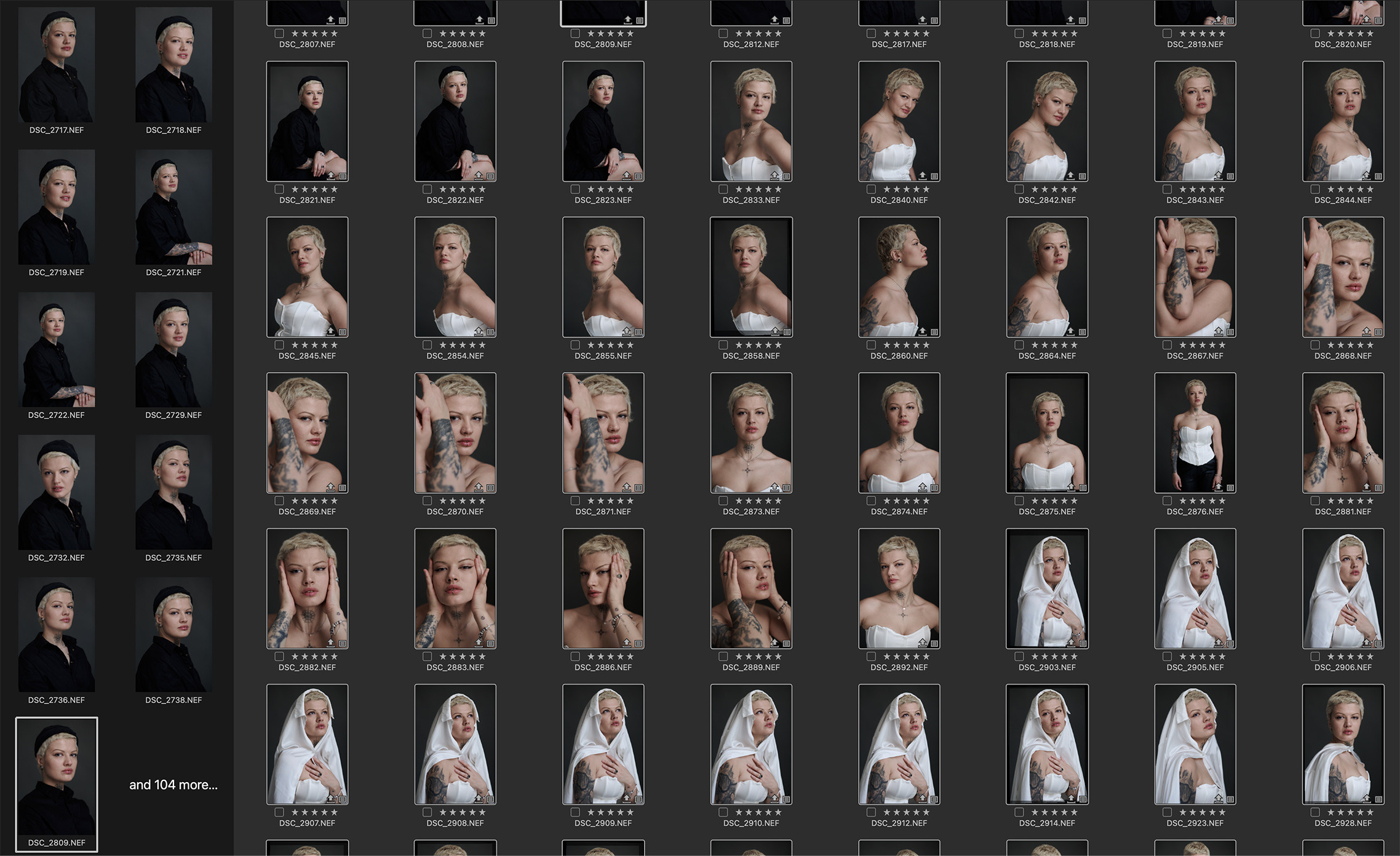The width and height of the screenshot is (1400, 856).
Task: Give DSC_2822.NEF a five-star rating
Action: pos(483,189)
